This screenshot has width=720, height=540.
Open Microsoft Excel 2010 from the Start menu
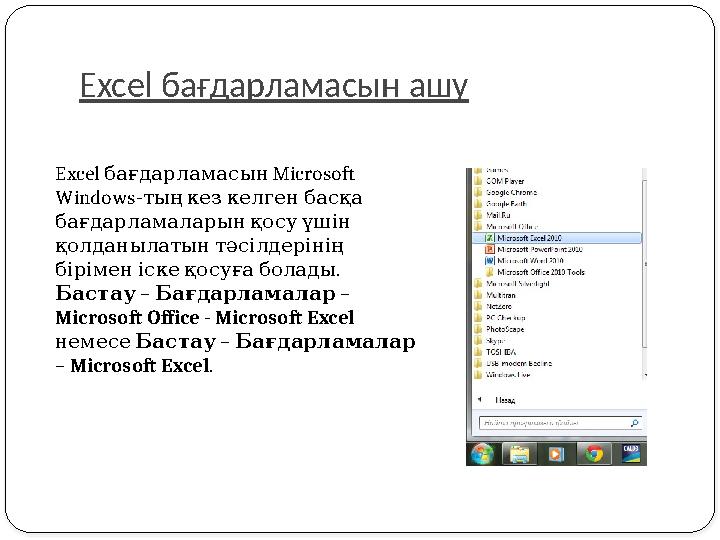[557, 238]
